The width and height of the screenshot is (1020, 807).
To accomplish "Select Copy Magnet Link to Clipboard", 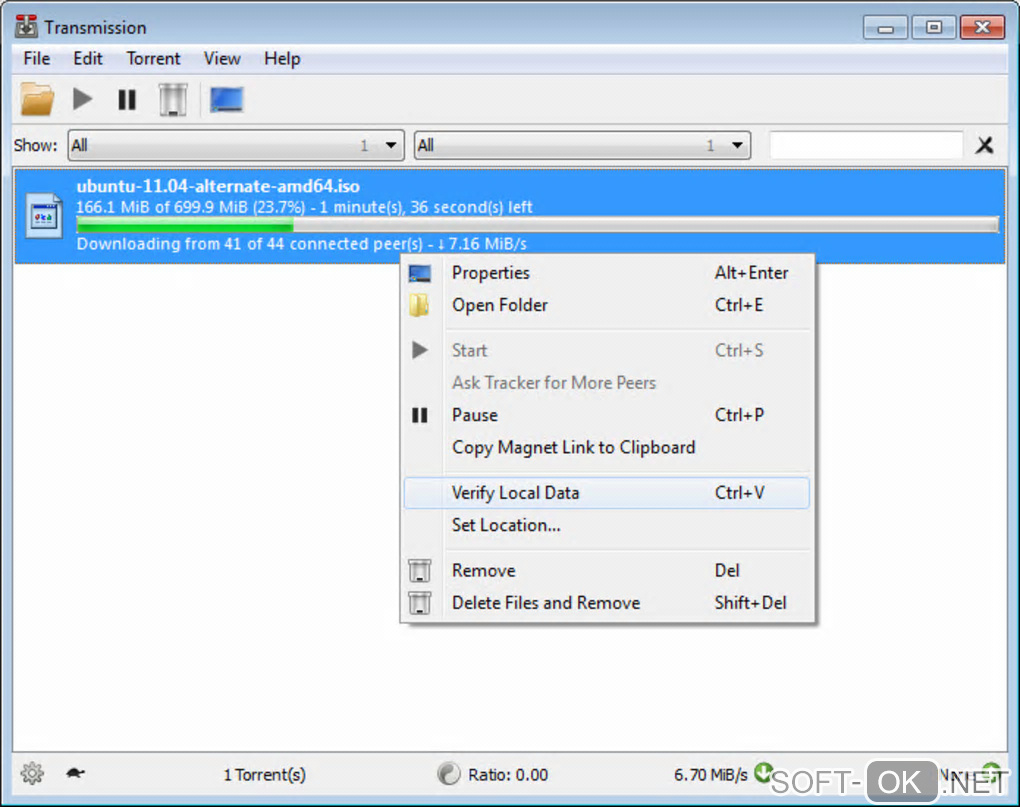I will (606, 447).
